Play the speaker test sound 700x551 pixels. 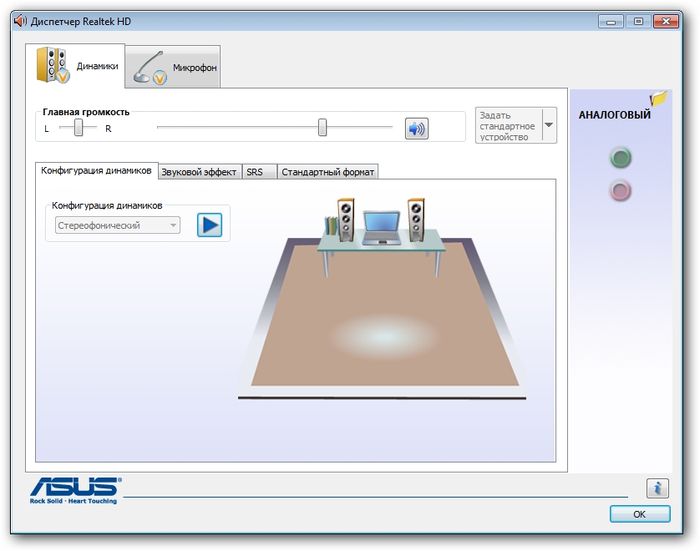click(x=209, y=225)
